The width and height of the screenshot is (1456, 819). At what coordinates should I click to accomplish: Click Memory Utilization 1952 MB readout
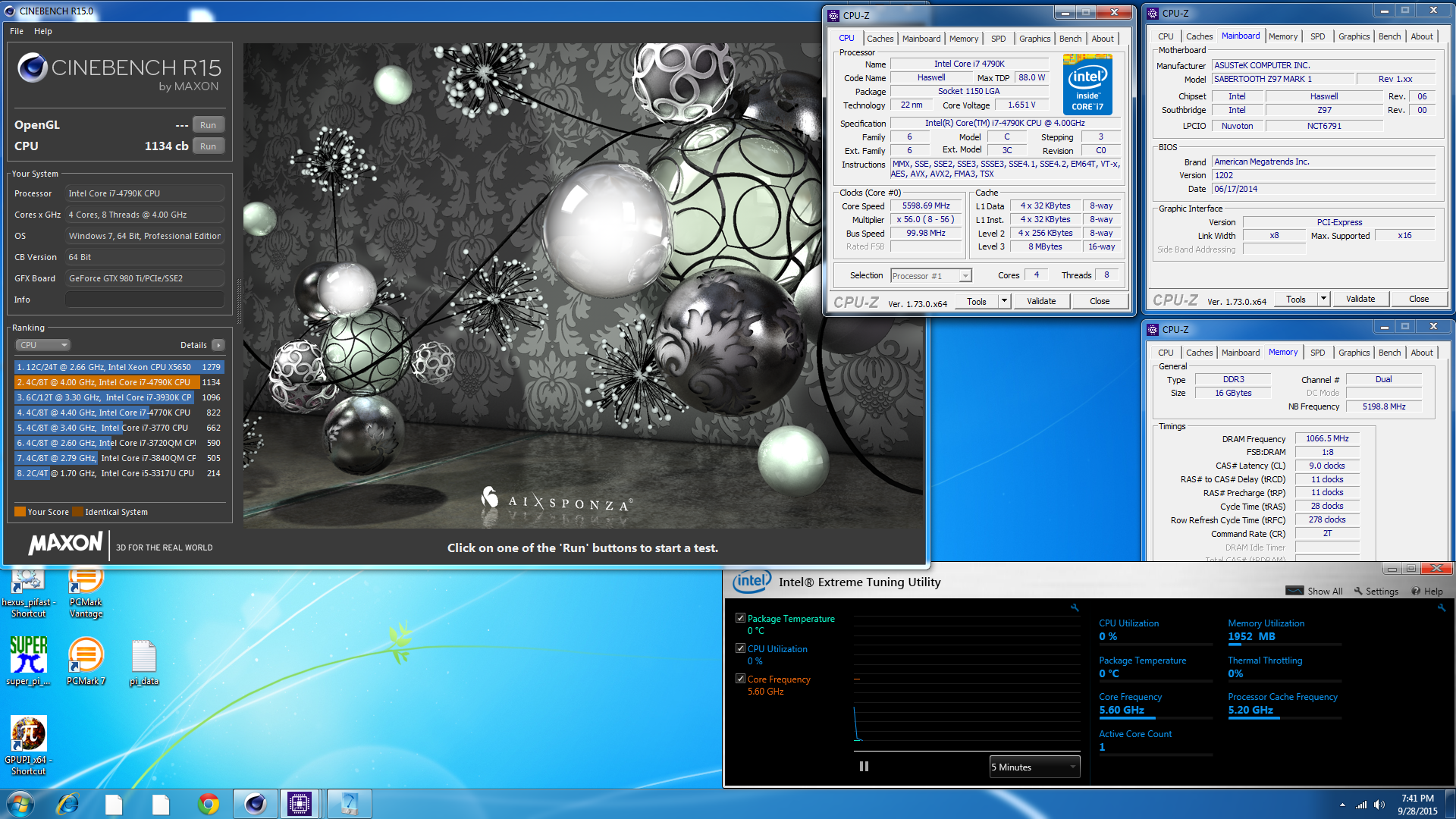point(1285,637)
